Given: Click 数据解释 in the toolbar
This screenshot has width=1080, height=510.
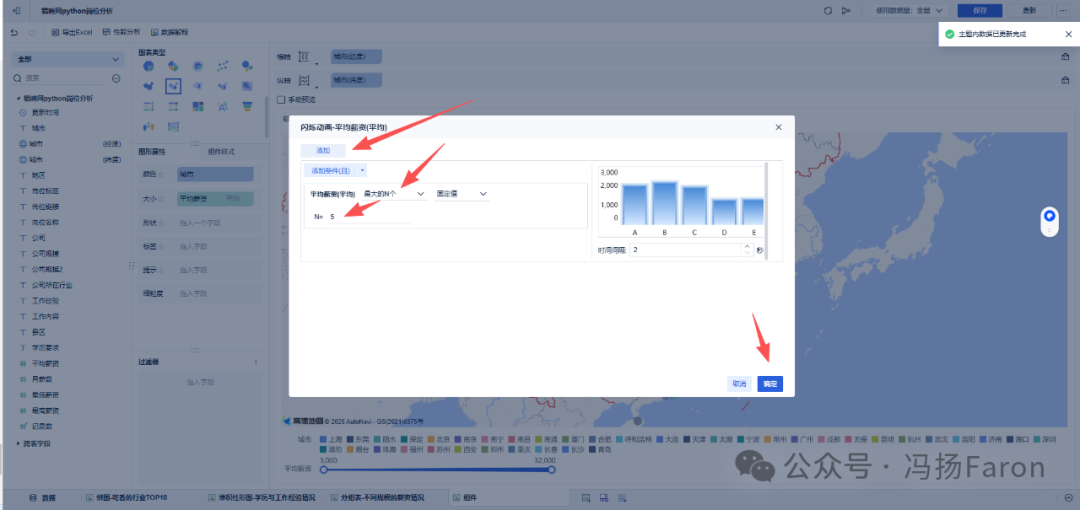Looking at the screenshot, I should [169, 32].
